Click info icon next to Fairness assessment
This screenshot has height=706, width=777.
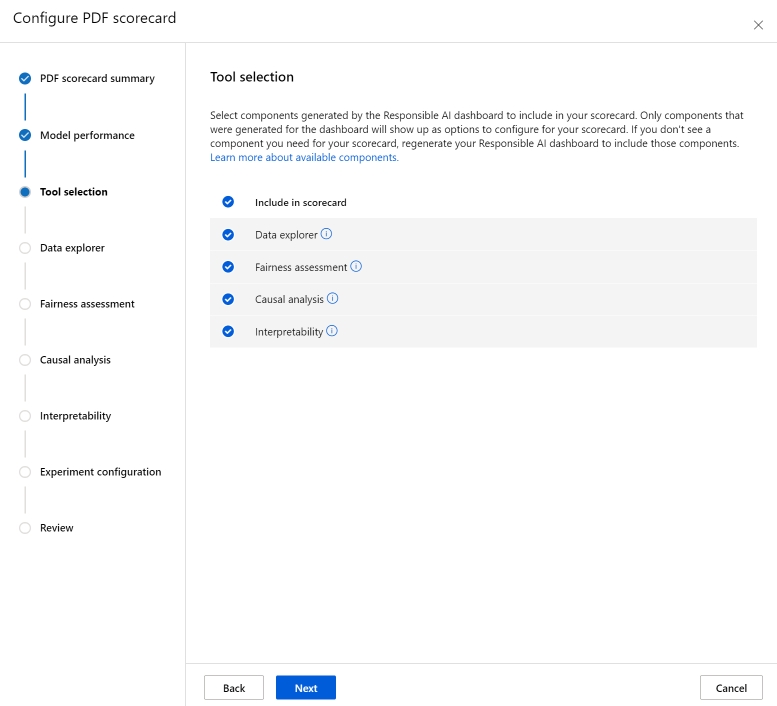tap(356, 267)
